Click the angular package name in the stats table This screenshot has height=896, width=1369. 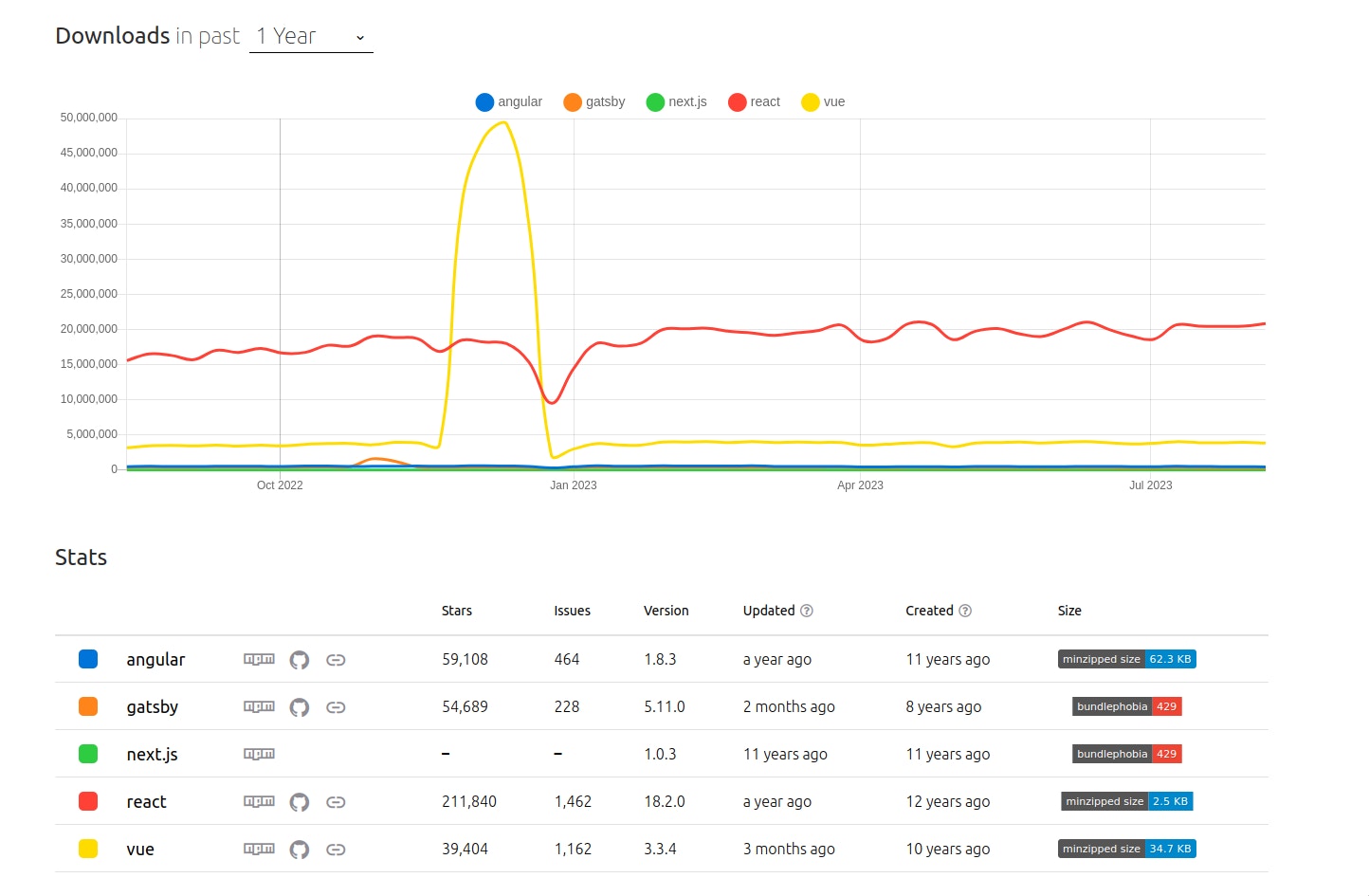tap(154, 659)
